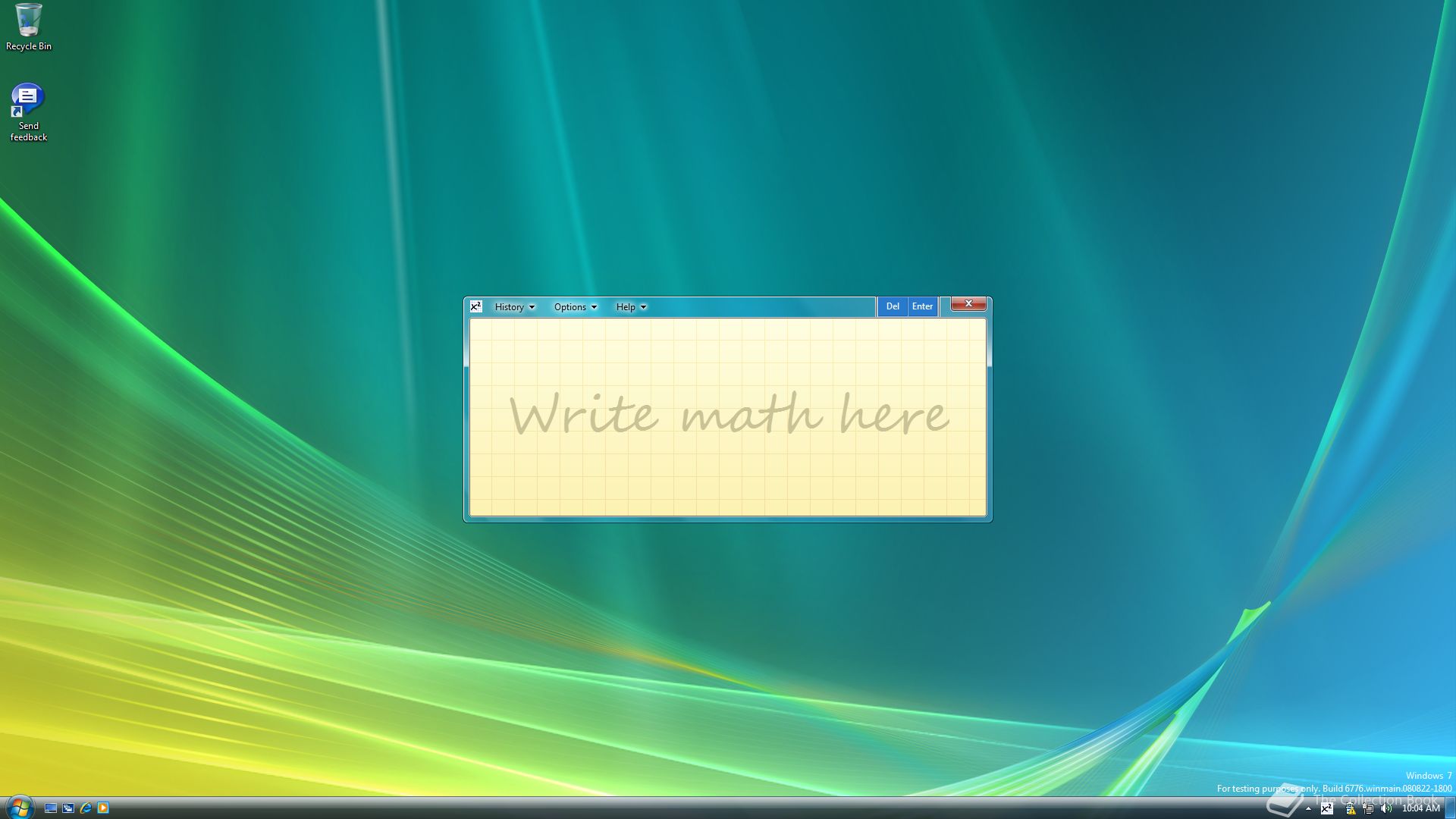Launch Windows Media Player from quick launch
Image resolution: width=1456 pixels, height=819 pixels.
click(x=103, y=808)
